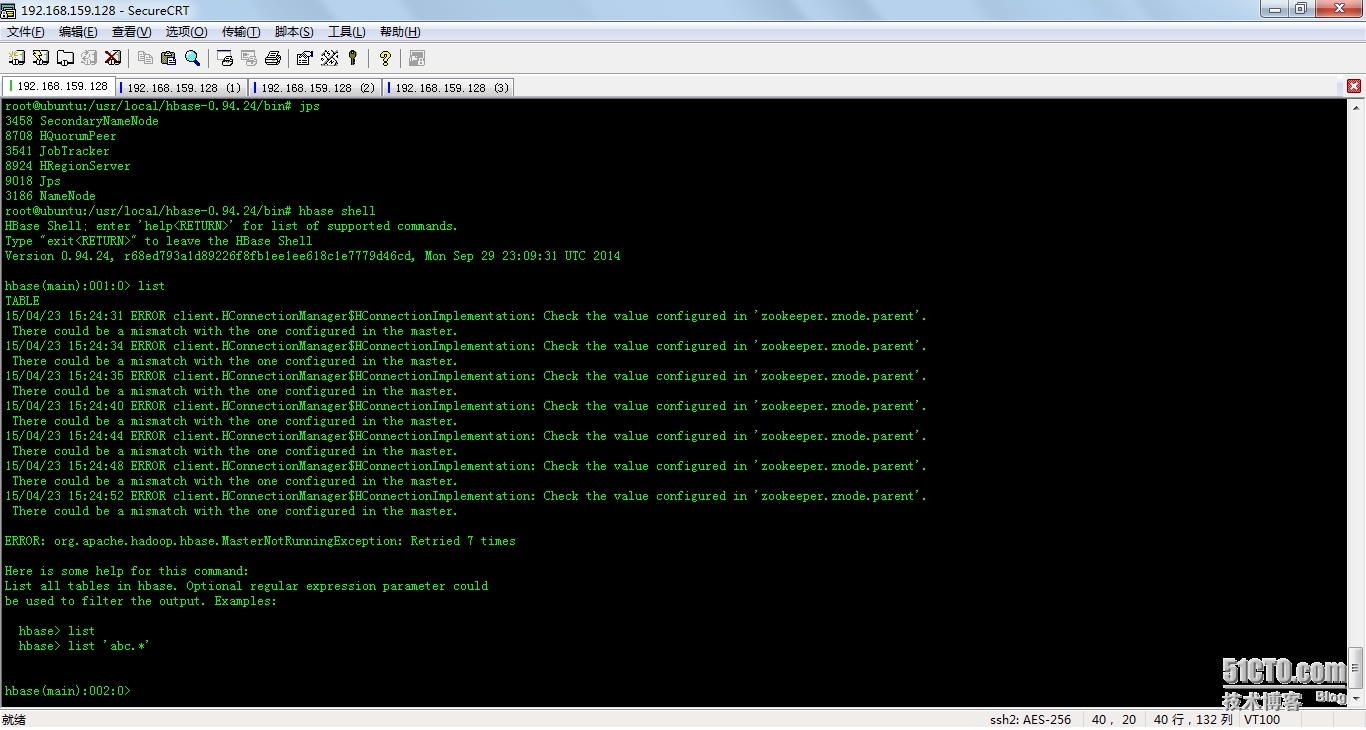Click the 15:24:40 ERROR log line
The width and height of the screenshot is (1366, 730).
click(466, 406)
